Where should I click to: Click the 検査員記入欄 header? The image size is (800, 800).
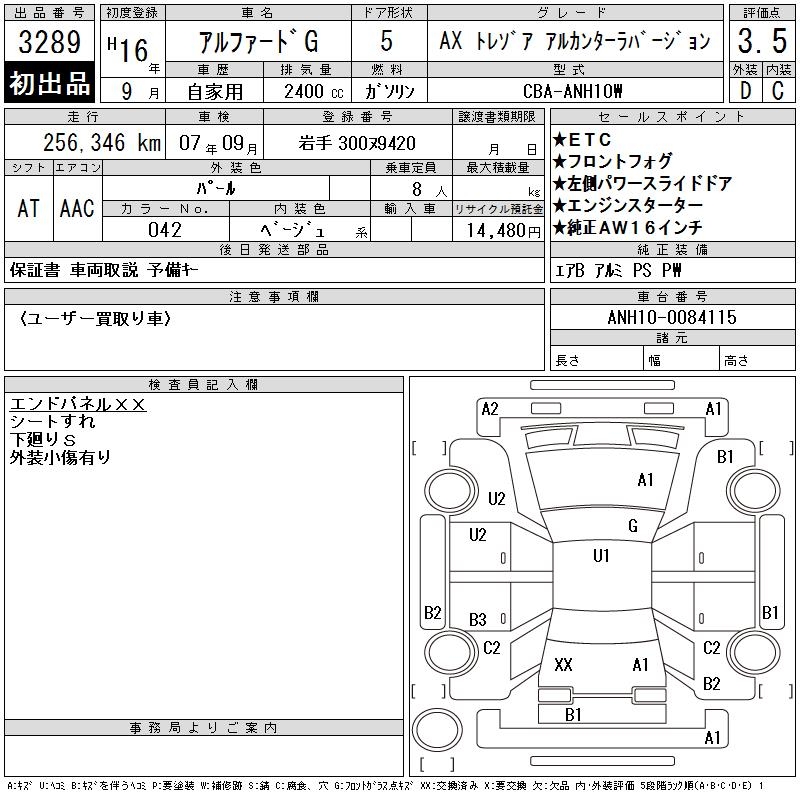click(204, 385)
